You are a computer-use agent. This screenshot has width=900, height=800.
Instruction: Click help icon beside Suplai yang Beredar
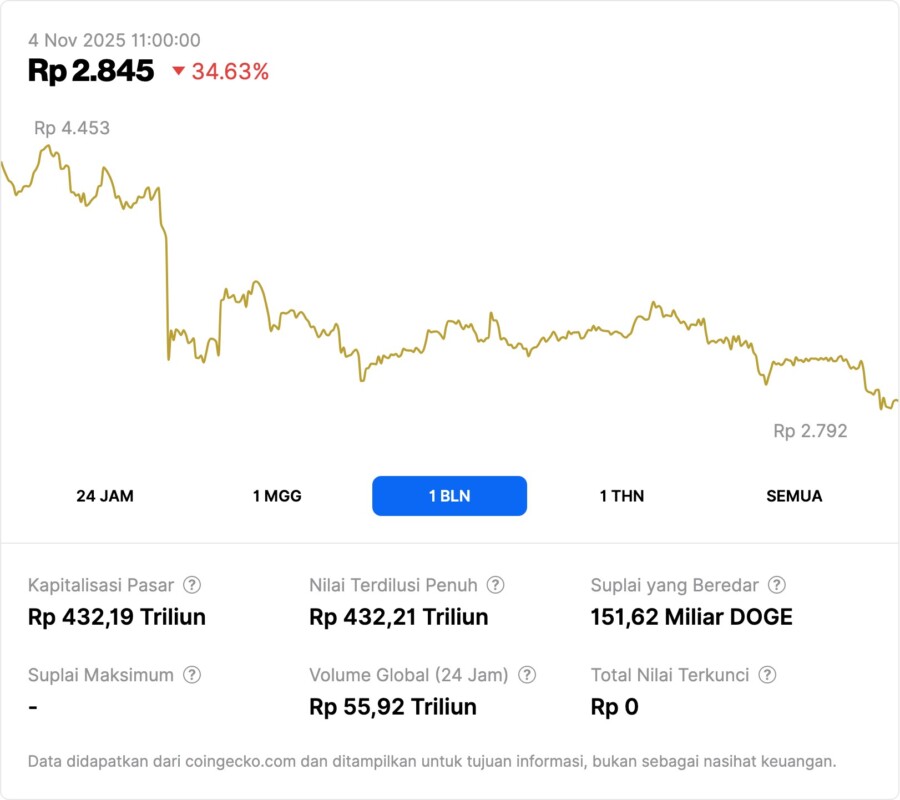(x=776, y=585)
